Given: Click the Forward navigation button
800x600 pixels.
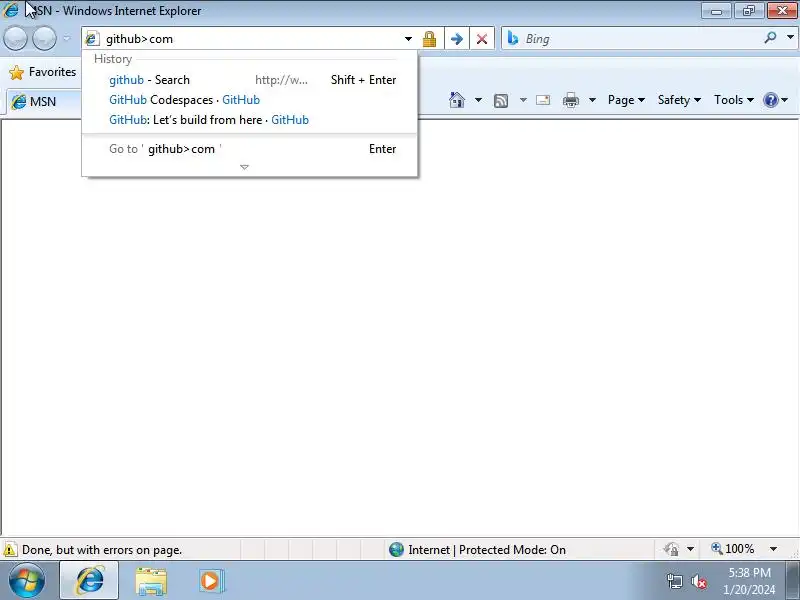Looking at the screenshot, I should click(44, 38).
